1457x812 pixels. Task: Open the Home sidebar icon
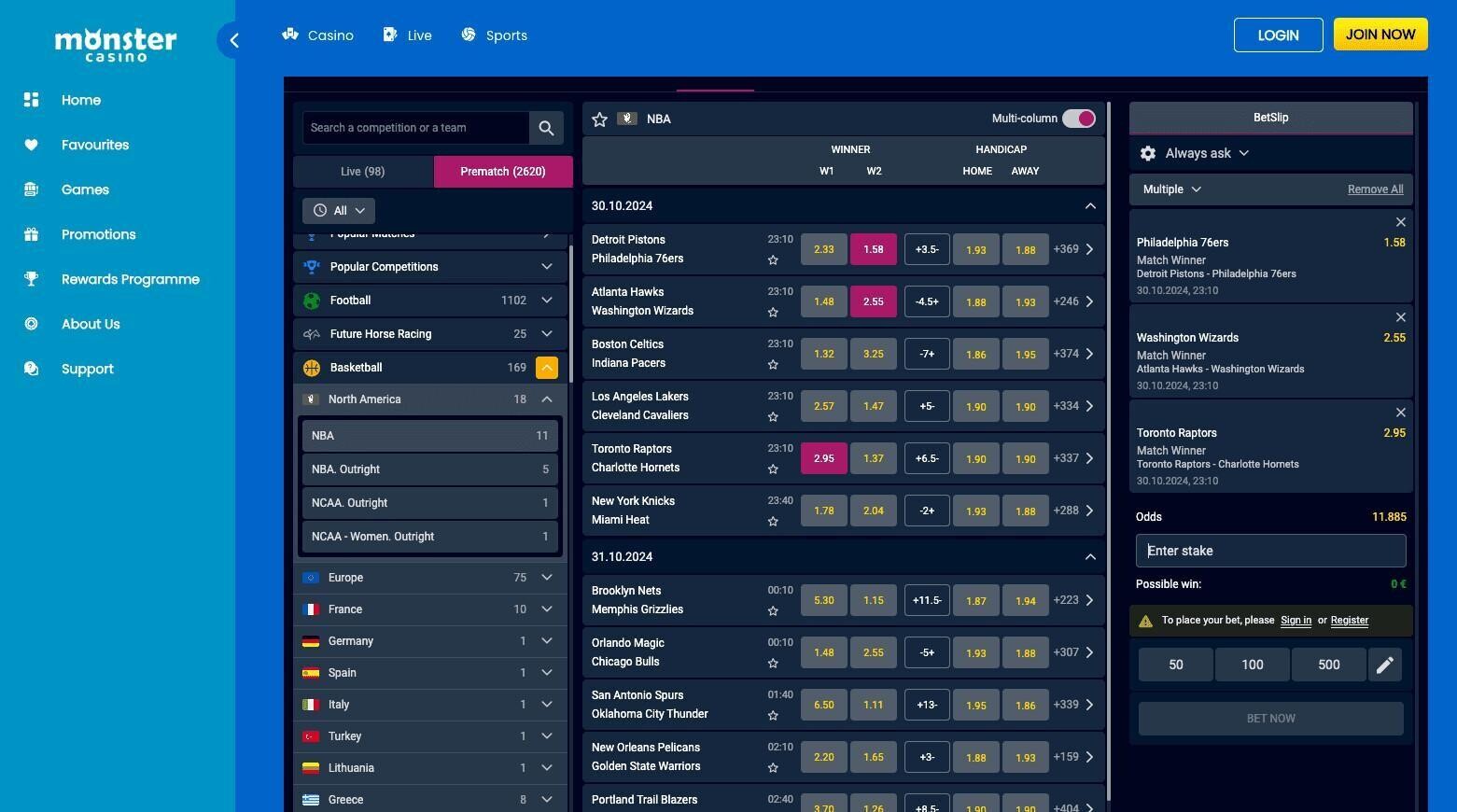[x=31, y=100]
